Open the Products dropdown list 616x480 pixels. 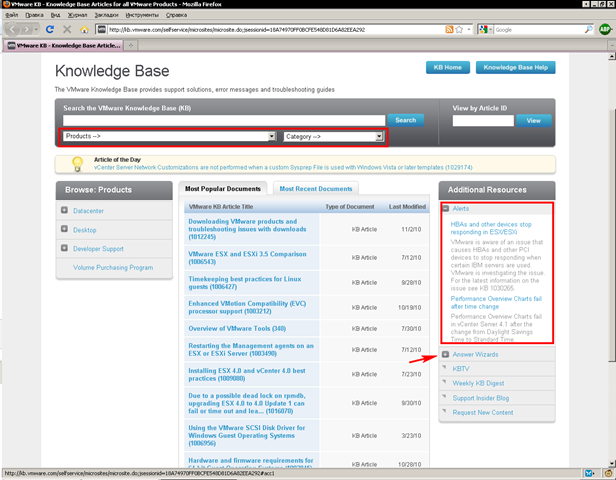pyautogui.click(x=170, y=136)
